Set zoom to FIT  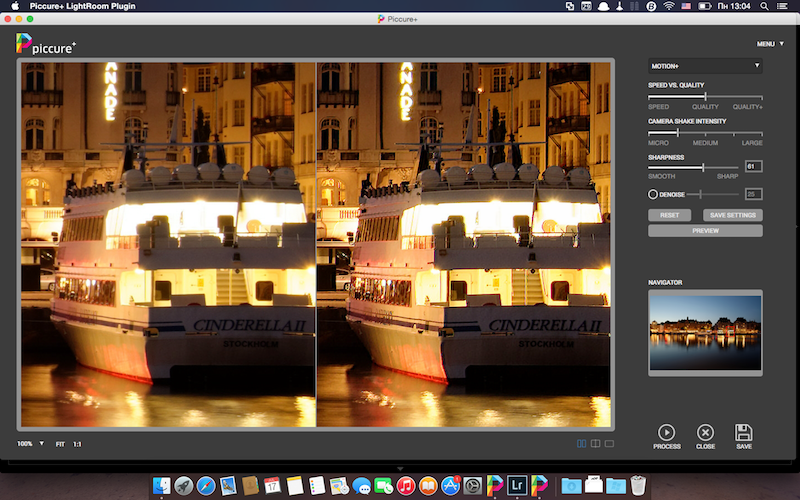[x=60, y=443]
